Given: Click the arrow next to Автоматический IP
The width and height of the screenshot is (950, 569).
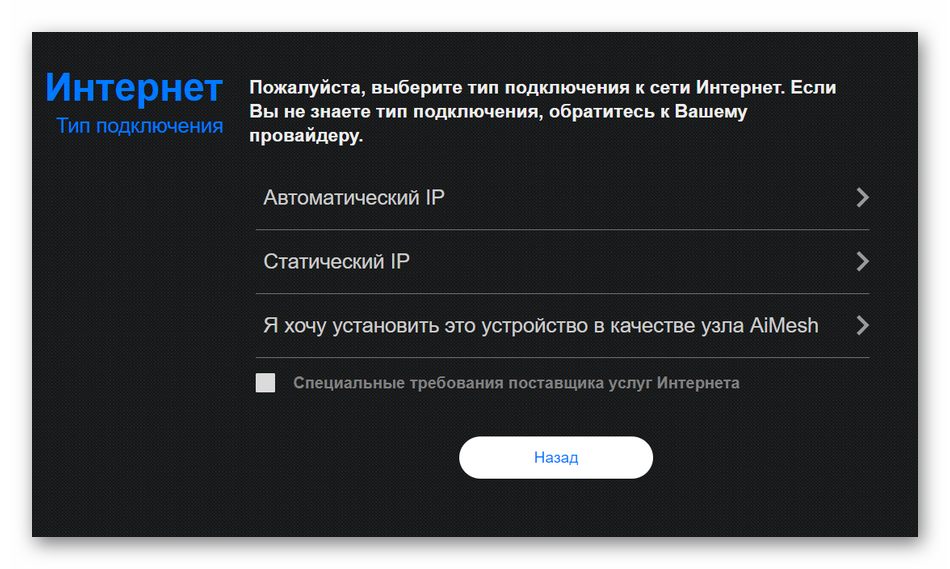Looking at the screenshot, I should pyautogui.click(x=862, y=198).
